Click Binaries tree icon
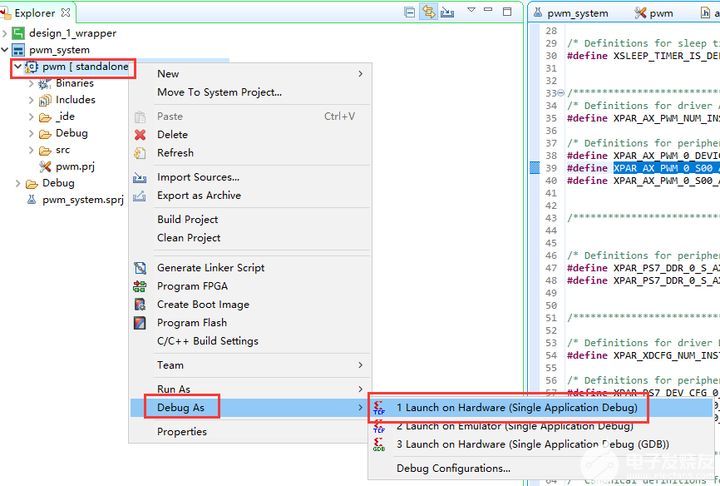The image size is (720, 486). click(x=45, y=84)
